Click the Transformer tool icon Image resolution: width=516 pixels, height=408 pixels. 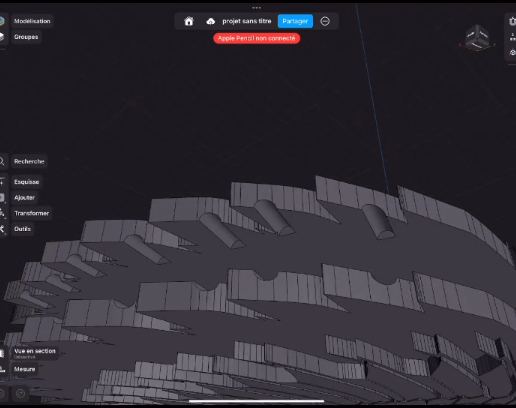[x=2, y=213]
